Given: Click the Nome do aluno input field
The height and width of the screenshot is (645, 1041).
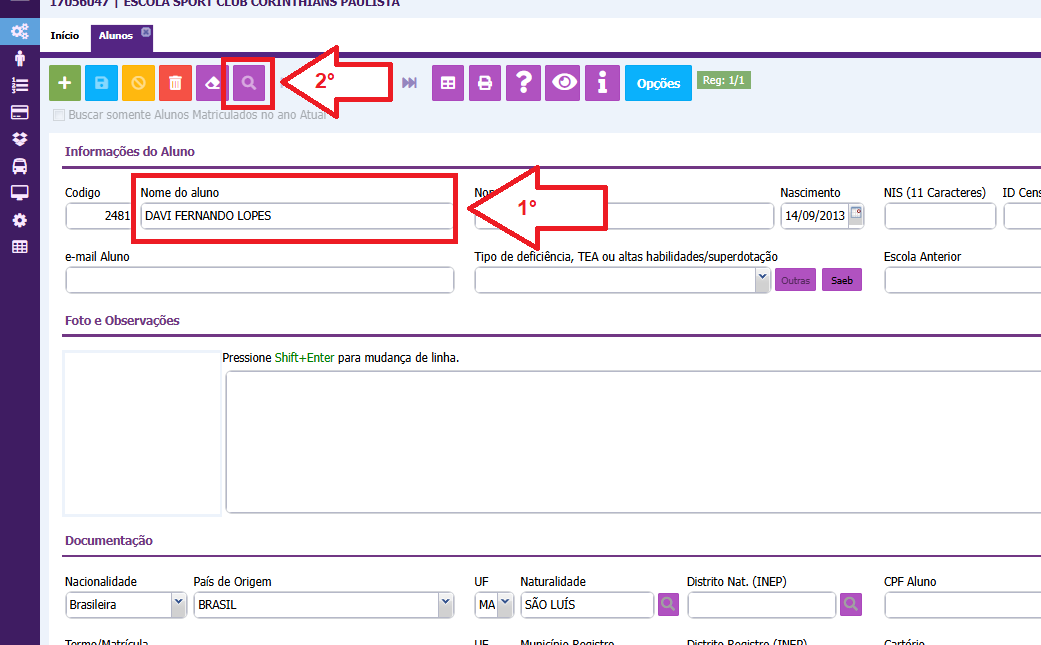Looking at the screenshot, I should [295, 216].
